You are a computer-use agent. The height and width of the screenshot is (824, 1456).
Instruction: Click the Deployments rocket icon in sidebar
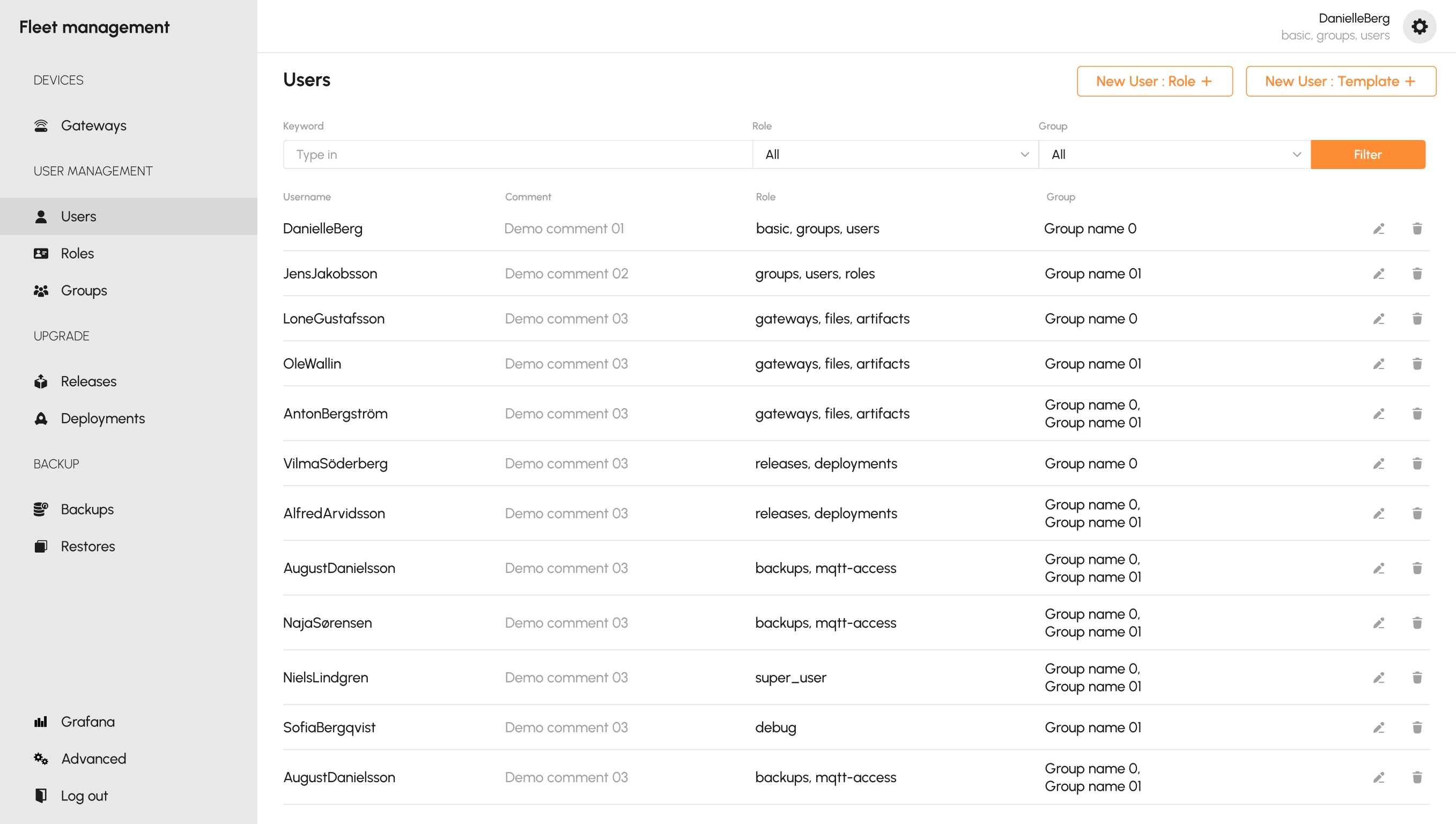[x=41, y=418]
